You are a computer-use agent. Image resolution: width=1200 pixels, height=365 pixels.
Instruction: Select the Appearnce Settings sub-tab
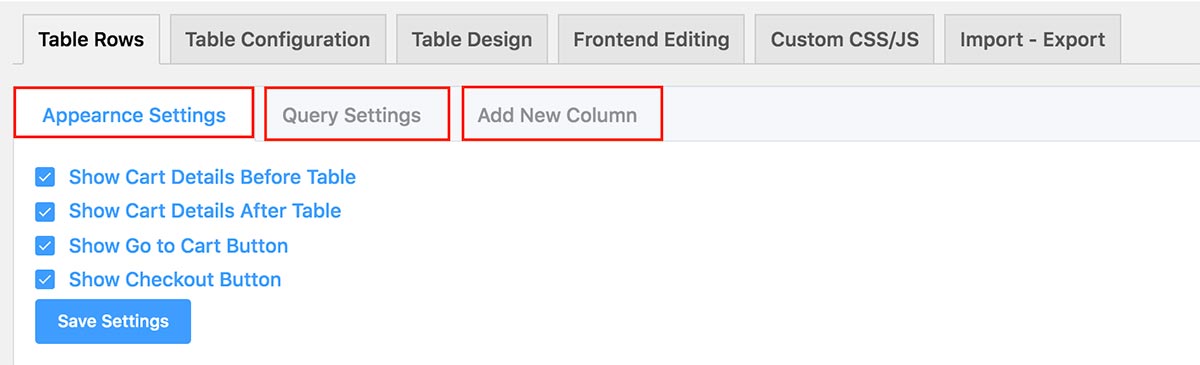(134, 114)
